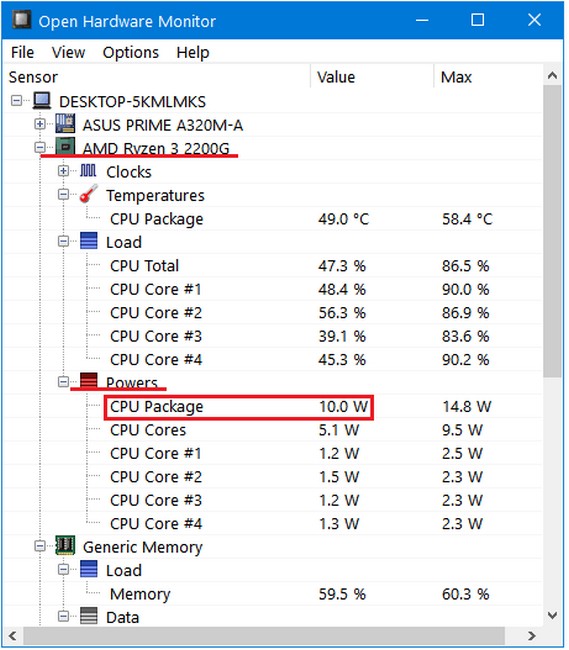The image size is (569, 650).
Task: Click the DESKTOP-5KMLMKS computer icon
Action: (42, 101)
